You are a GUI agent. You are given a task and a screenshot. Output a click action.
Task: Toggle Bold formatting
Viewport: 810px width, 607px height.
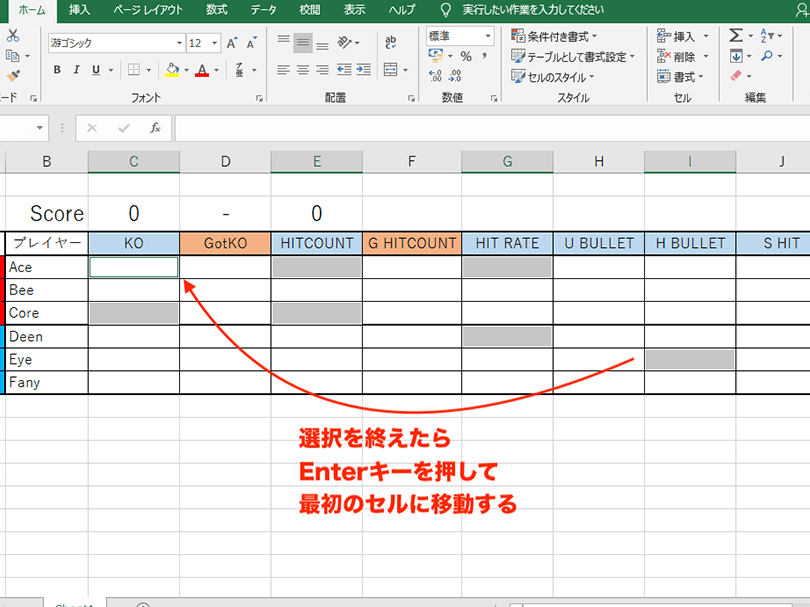57,70
